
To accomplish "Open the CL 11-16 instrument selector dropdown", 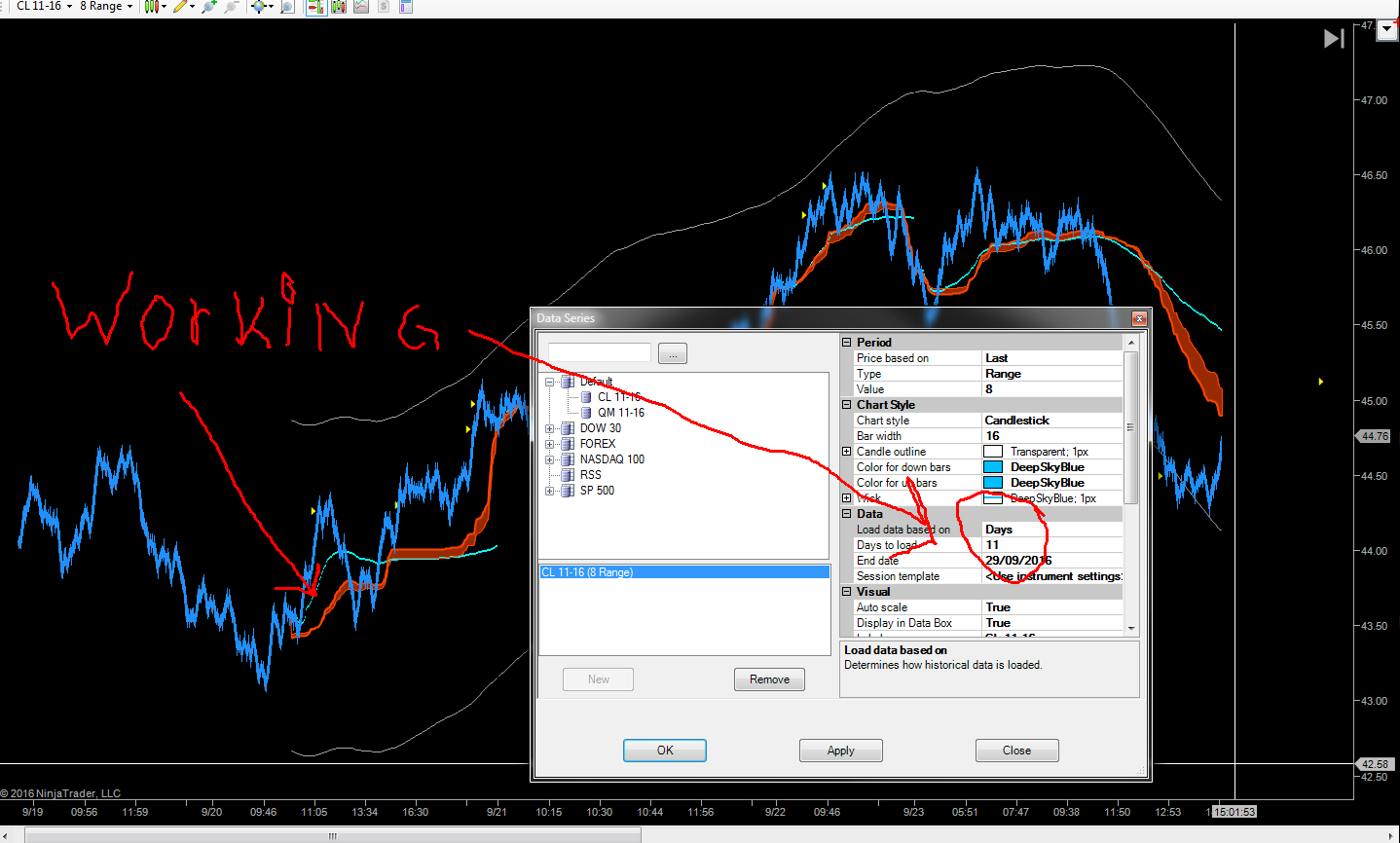I will tap(44, 6).
